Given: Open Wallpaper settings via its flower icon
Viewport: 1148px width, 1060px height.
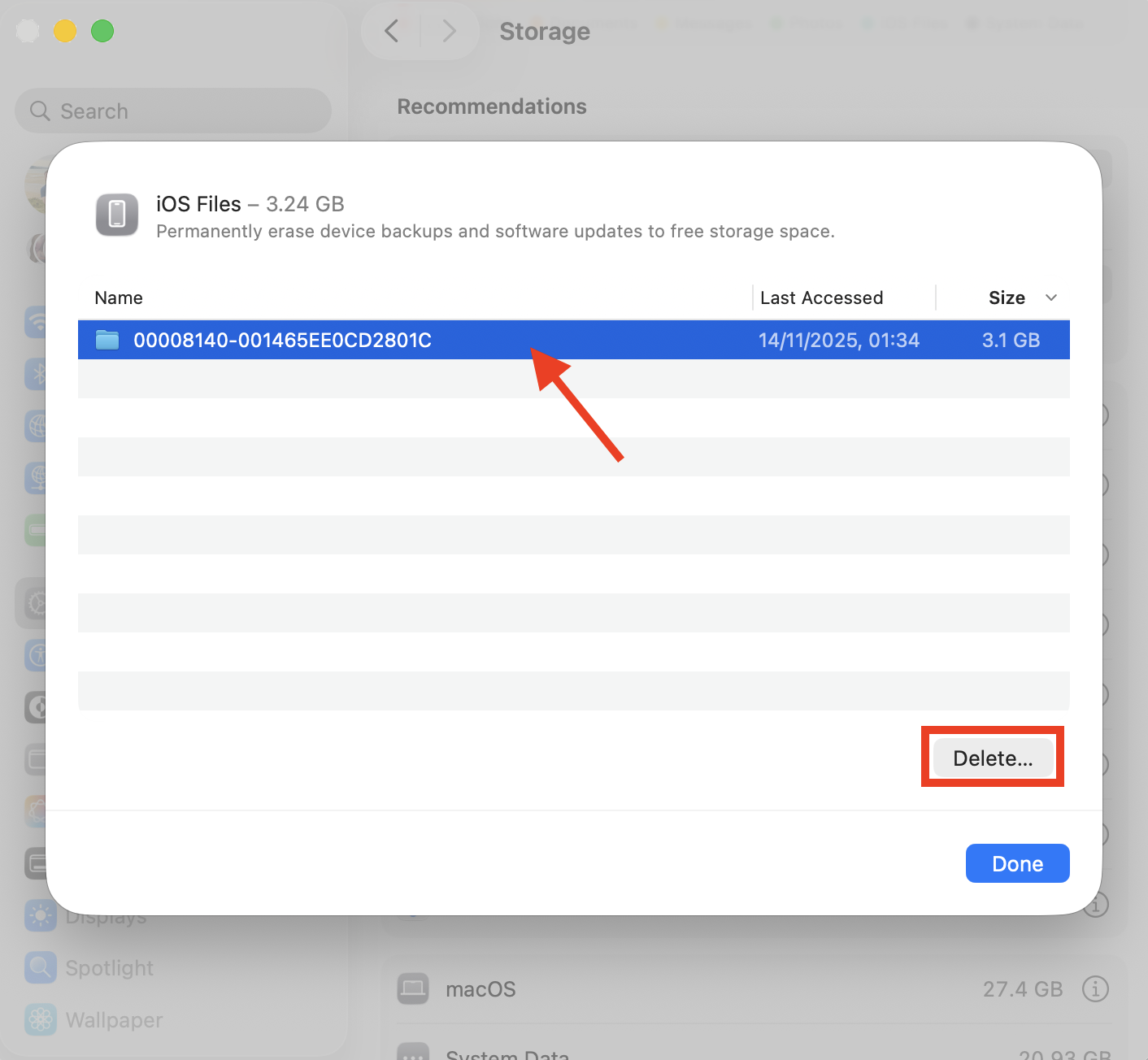Looking at the screenshot, I should tap(40, 1019).
